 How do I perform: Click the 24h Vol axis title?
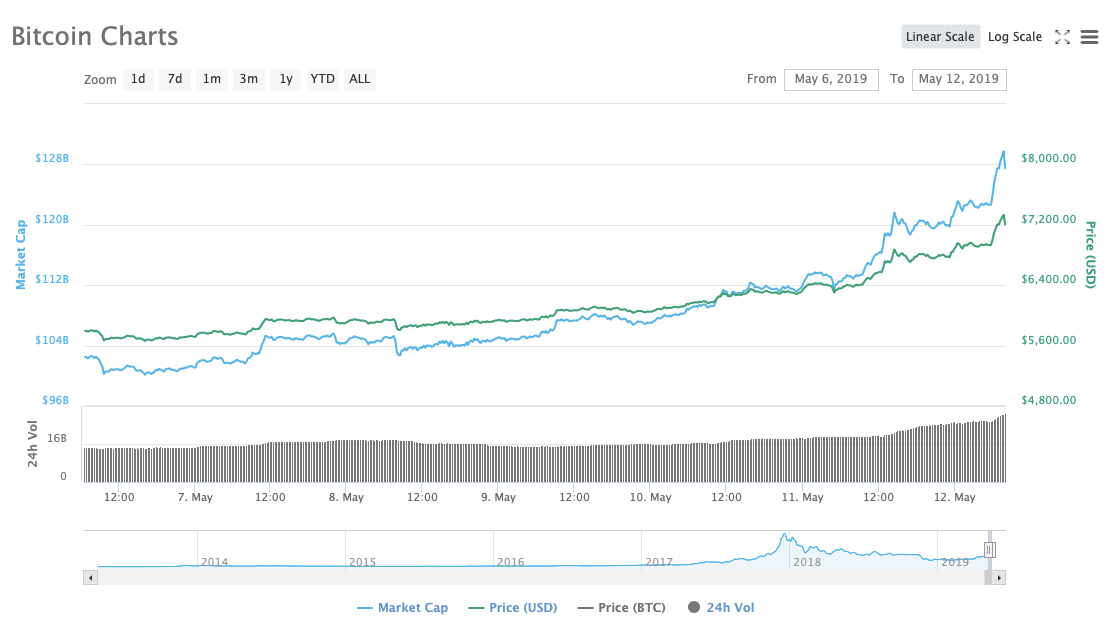(x=33, y=444)
